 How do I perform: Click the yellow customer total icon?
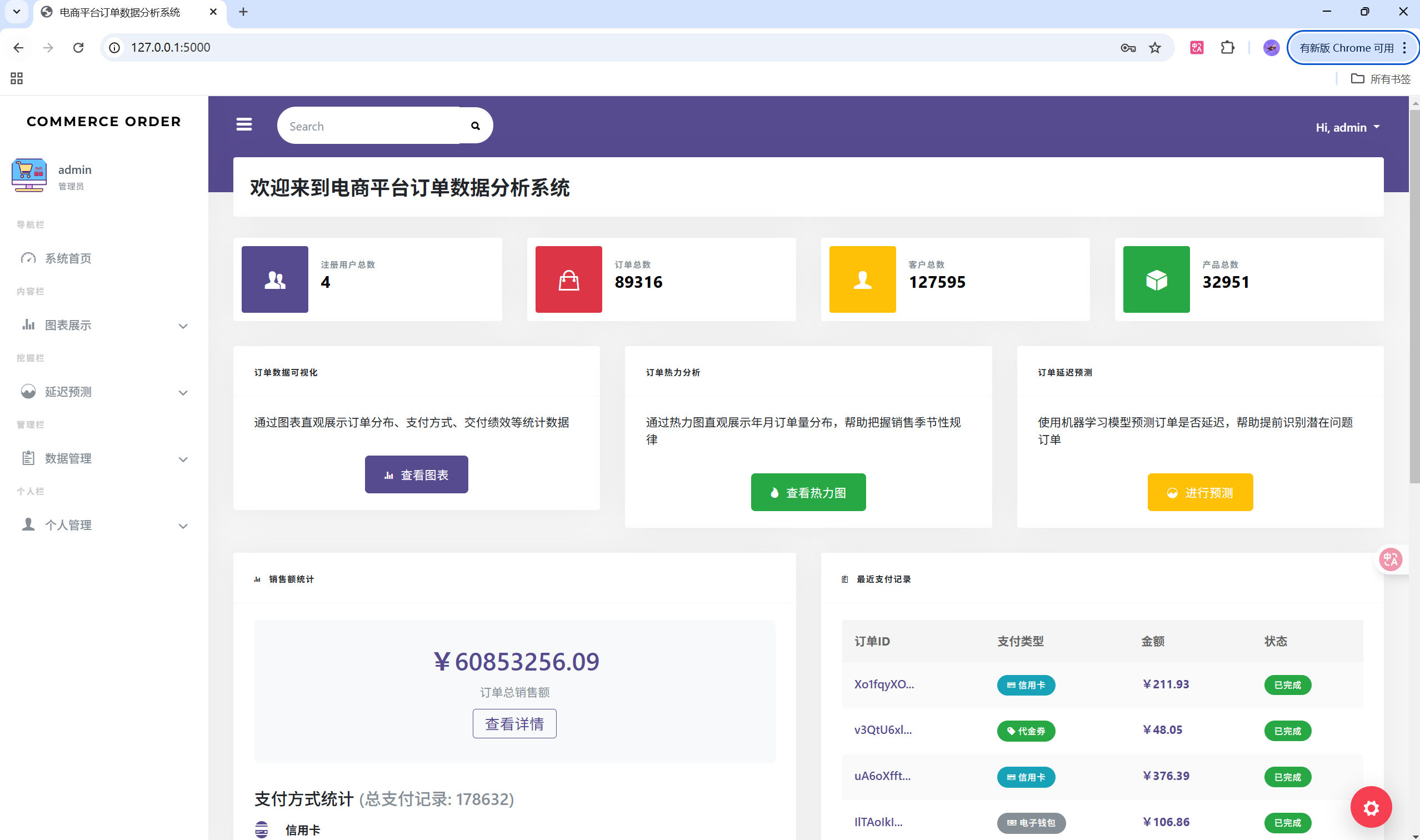[x=862, y=279]
